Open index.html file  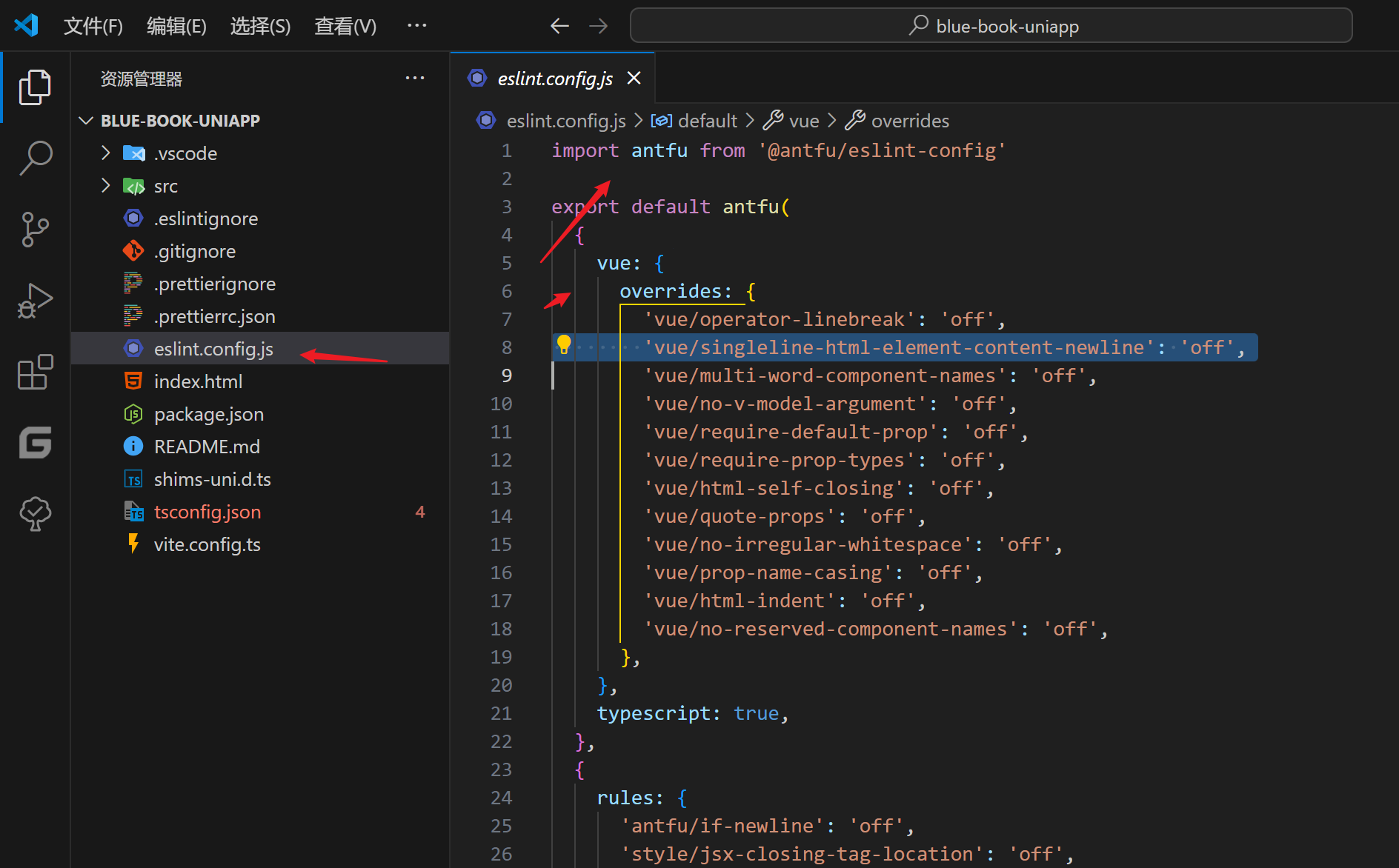(x=260, y=381)
